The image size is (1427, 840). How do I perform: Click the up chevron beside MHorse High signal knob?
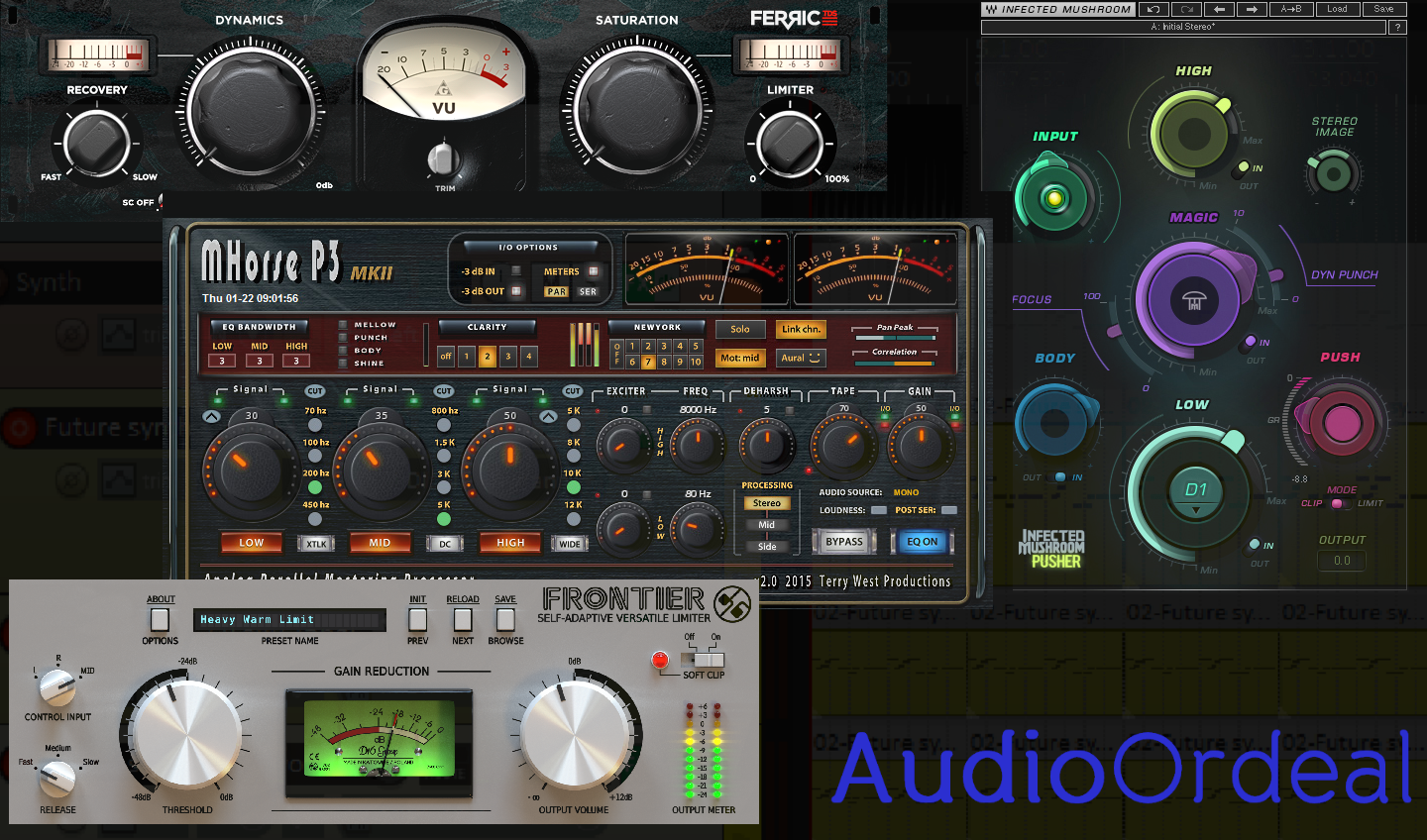click(548, 417)
